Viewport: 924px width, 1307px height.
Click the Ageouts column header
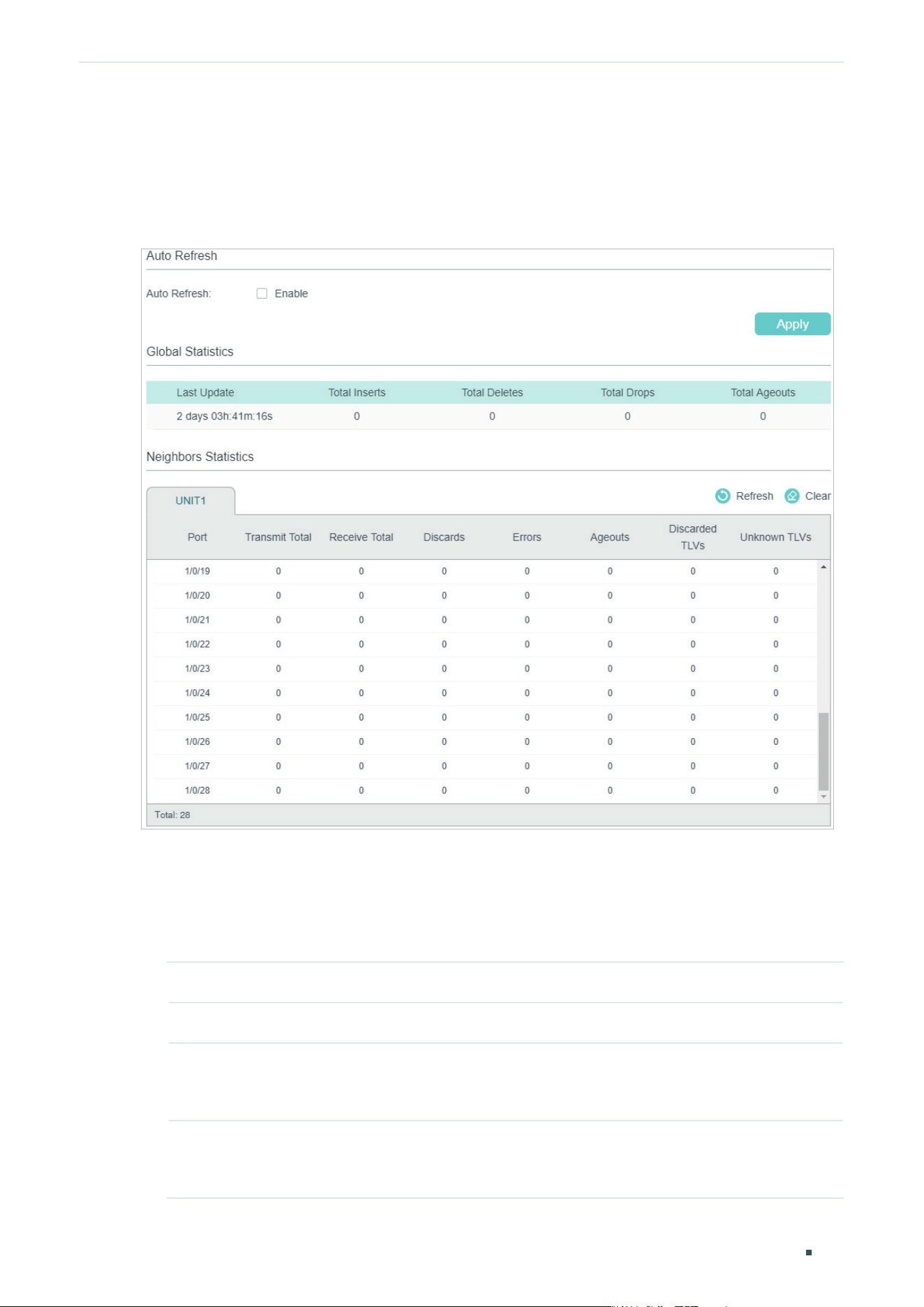[610, 537]
